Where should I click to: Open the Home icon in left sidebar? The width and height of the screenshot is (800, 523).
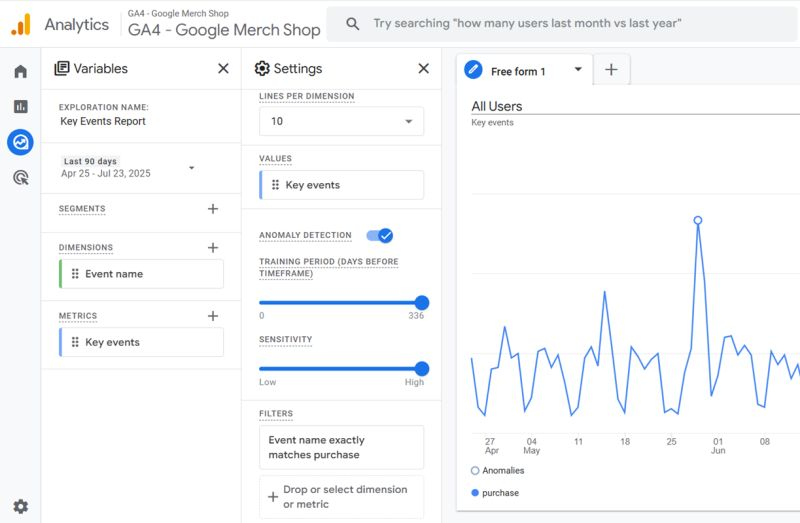click(x=20, y=71)
